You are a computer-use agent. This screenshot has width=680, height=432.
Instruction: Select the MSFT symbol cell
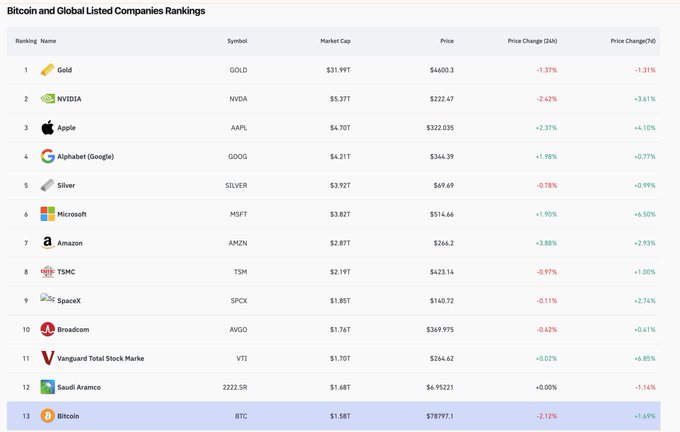click(x=239, y=214)
